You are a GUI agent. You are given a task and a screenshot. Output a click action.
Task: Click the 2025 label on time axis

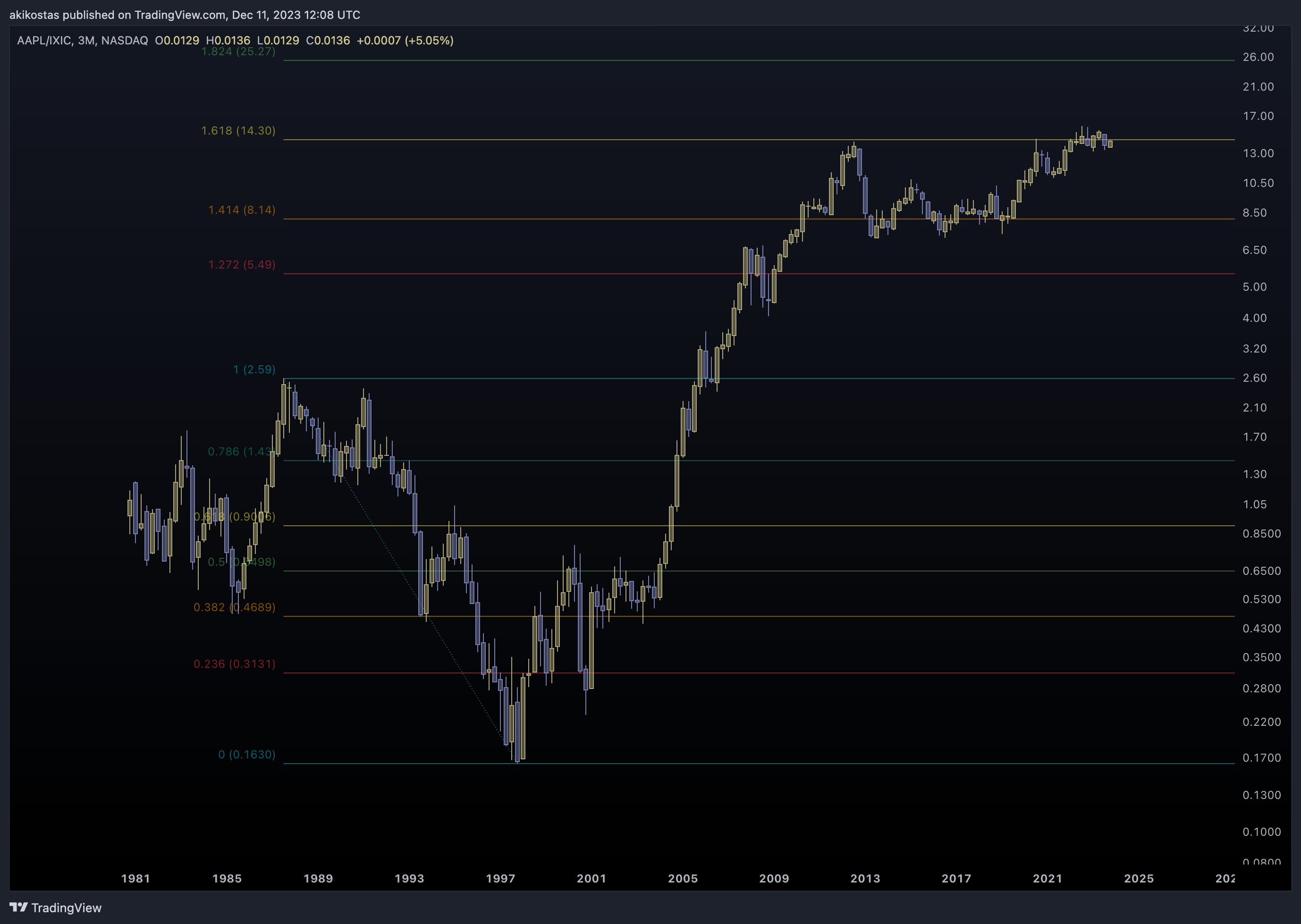click(1139, 879)
